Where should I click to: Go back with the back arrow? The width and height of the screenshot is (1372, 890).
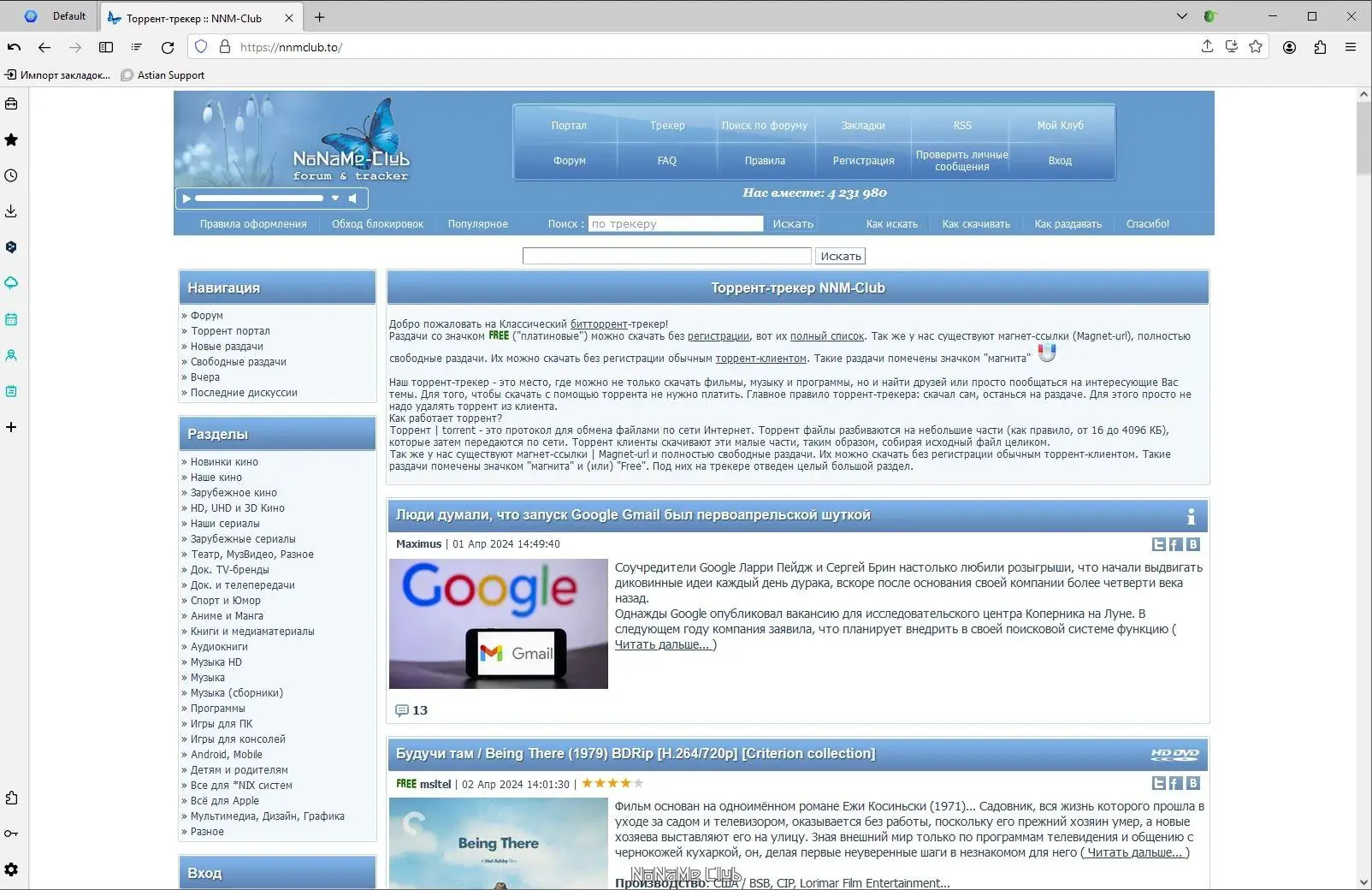tap(44, 47)
